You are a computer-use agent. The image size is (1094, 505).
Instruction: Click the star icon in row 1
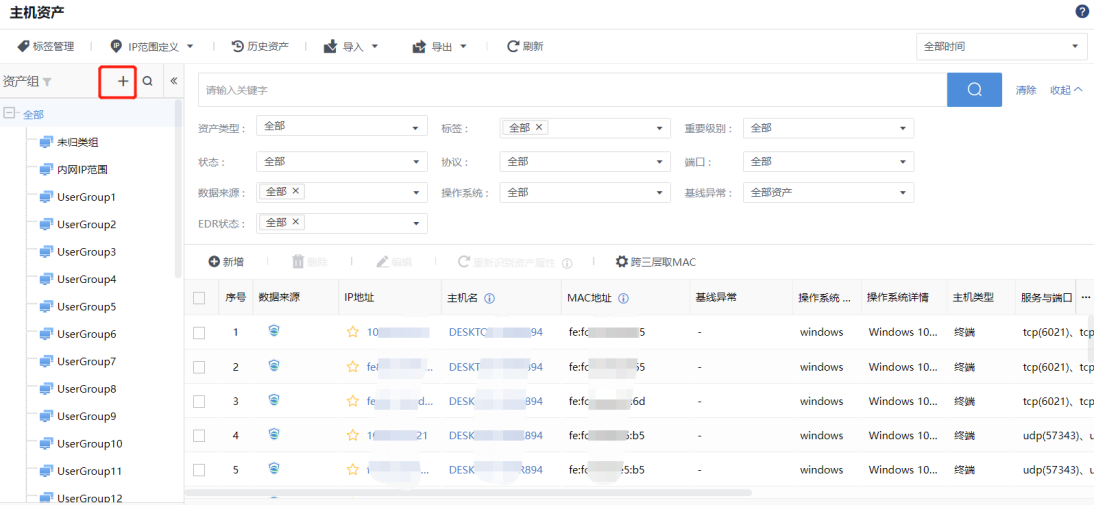tap(352, 332)
